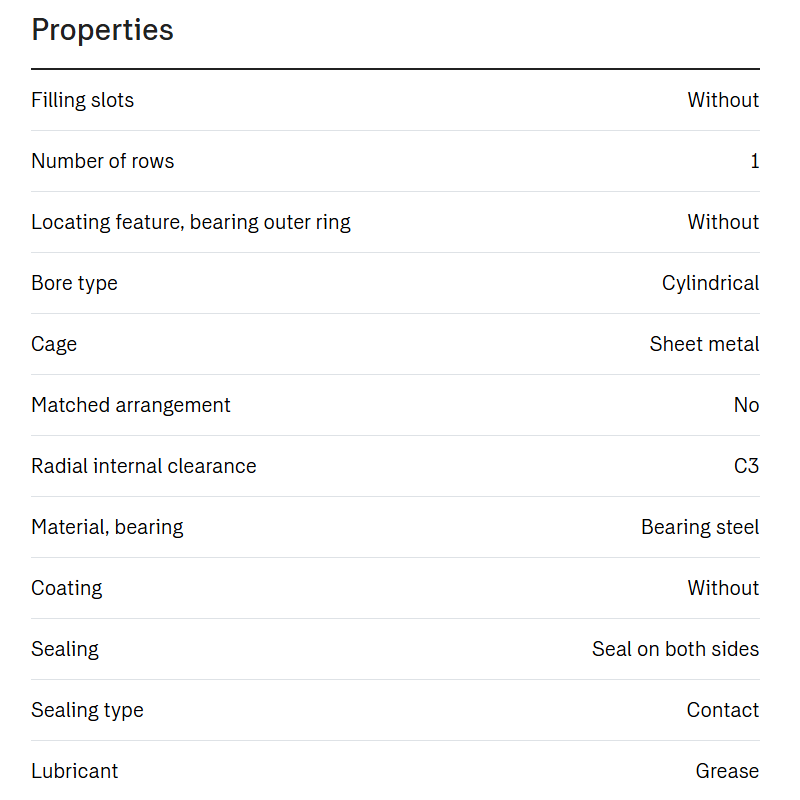Select the Grease lubricant value
The image size is (800, 800).
click(727, 771)
